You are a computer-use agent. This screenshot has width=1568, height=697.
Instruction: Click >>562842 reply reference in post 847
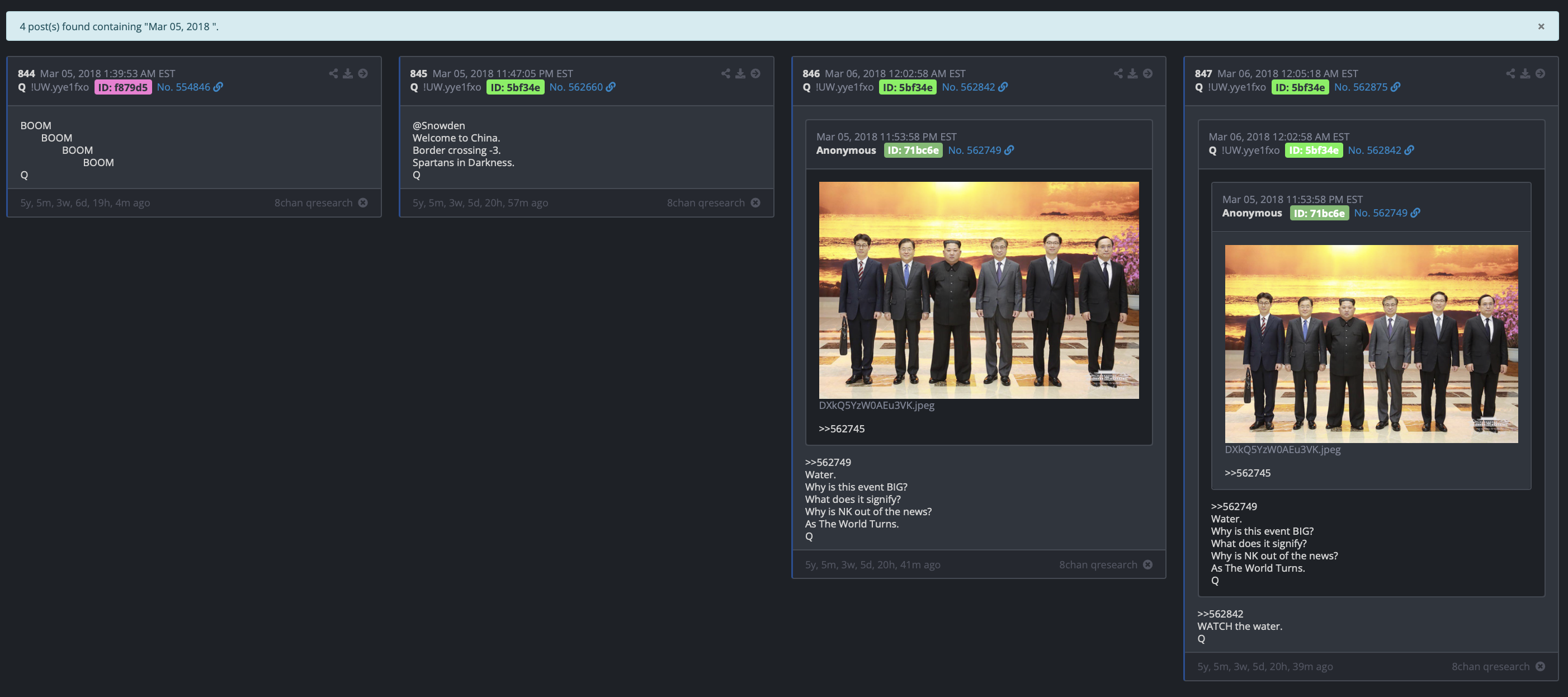(1220, 614)
